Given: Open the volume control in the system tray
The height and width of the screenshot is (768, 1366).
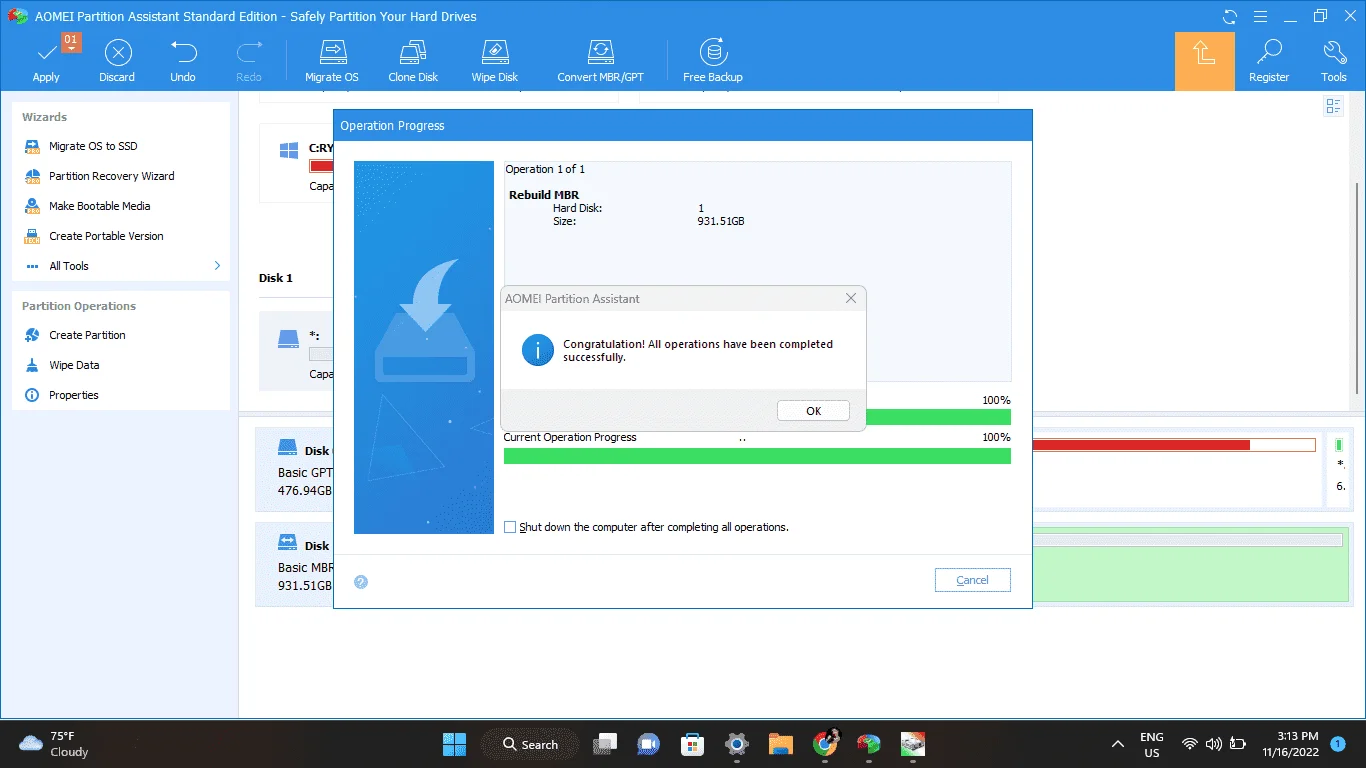Looking at the screenshot, I should pyautogui.click(x=1213, y=744).
